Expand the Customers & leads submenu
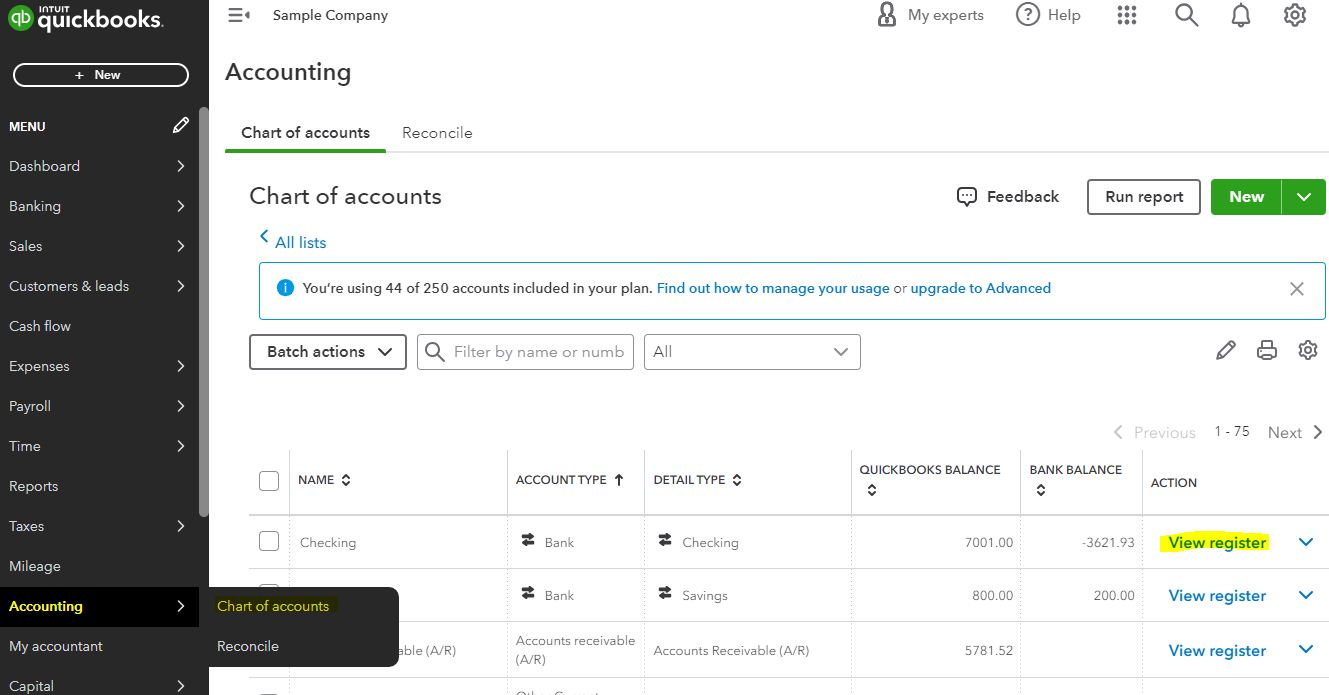Screen dimensions: 1329x695 (x=181, y=286)
